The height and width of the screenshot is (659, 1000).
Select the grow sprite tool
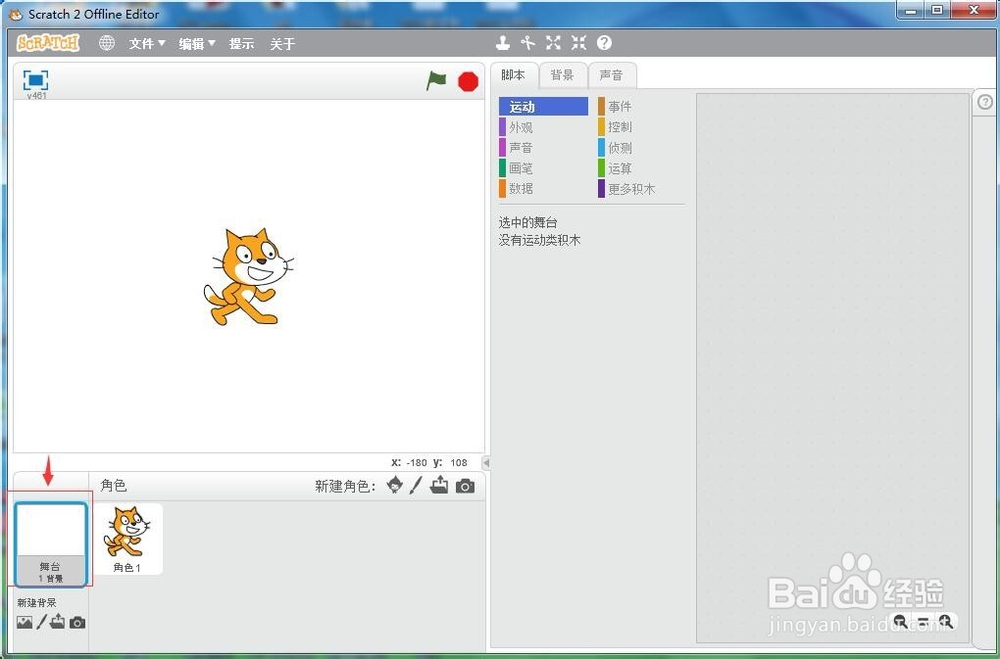pyautogui.click(x=553, y=43)
